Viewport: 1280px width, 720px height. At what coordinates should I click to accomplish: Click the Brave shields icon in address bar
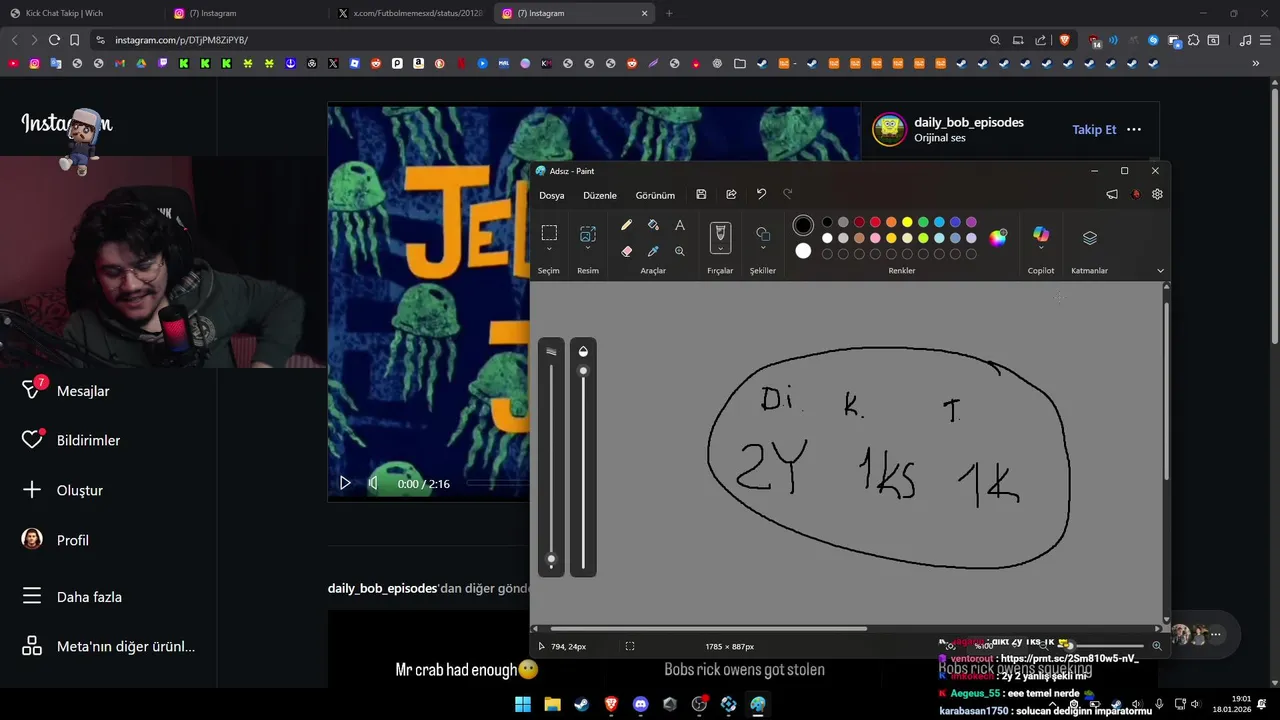(1064, 40)
